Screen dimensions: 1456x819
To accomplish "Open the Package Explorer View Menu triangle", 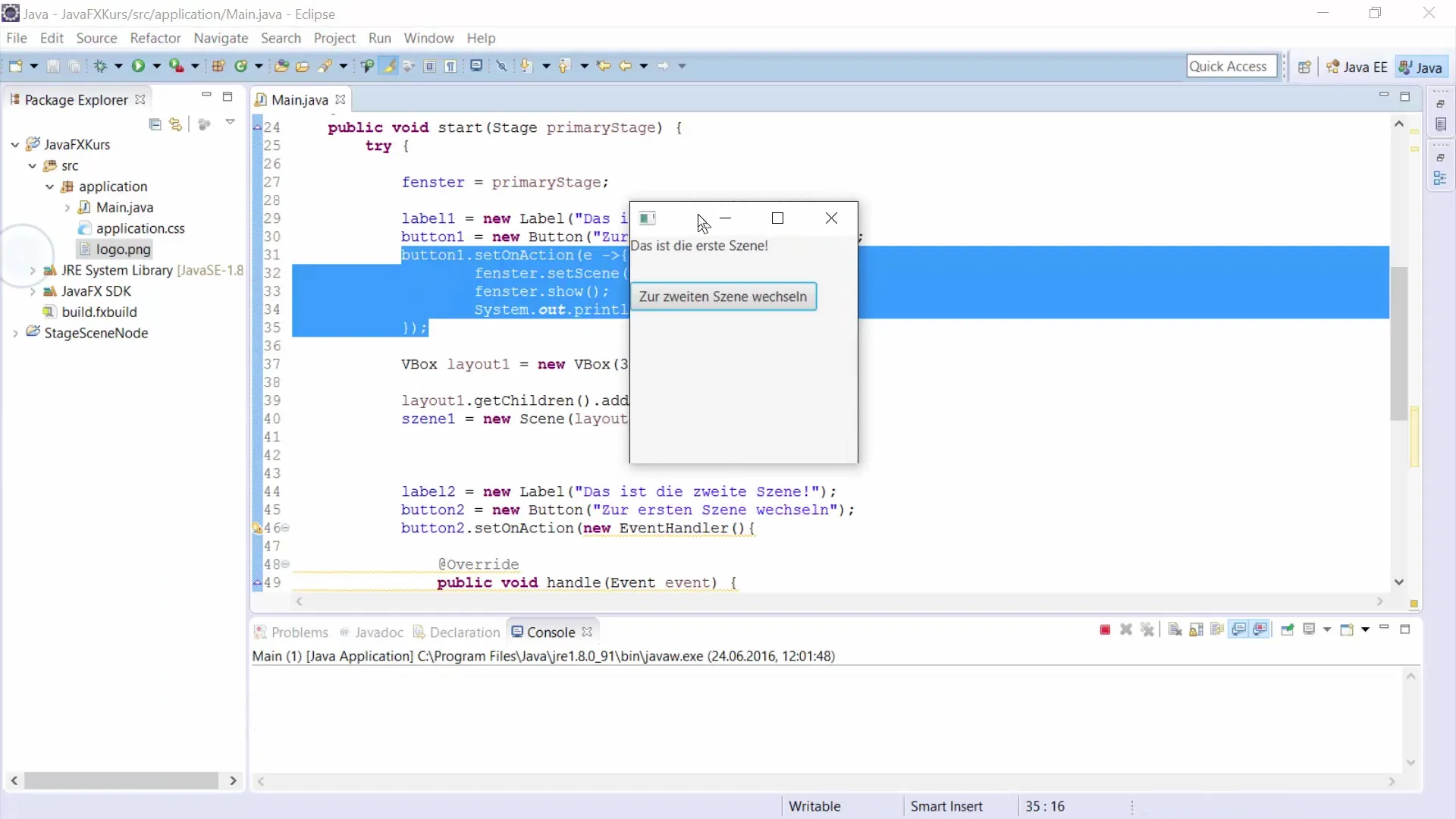I will click(x=231, y=122).
